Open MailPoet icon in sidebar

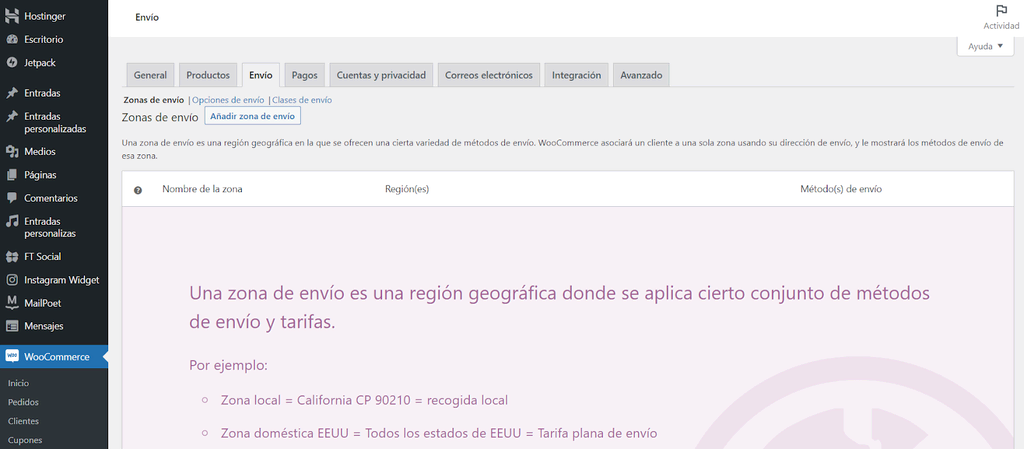(12, 303)
